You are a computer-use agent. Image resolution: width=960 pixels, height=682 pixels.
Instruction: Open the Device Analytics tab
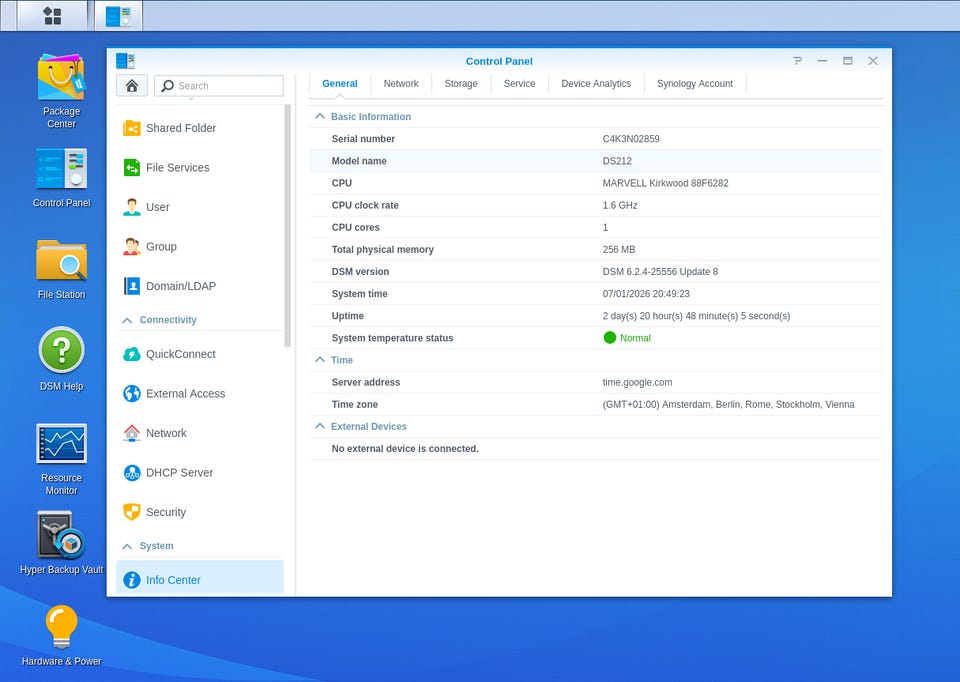pyautogui.click(x=596, y=84)
